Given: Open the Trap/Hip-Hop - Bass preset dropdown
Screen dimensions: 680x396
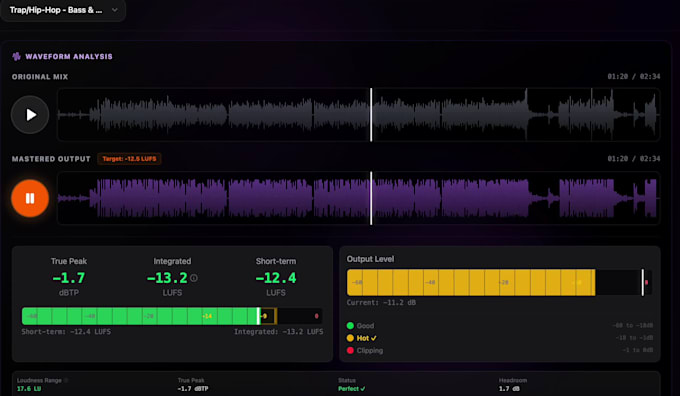Looking at the screenshot, I should tap(63, 10).
